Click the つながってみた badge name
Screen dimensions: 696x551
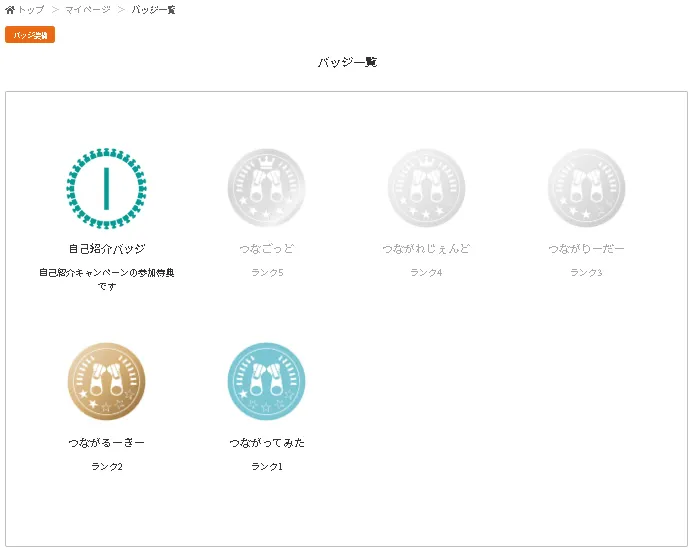[x=267, y=443]
